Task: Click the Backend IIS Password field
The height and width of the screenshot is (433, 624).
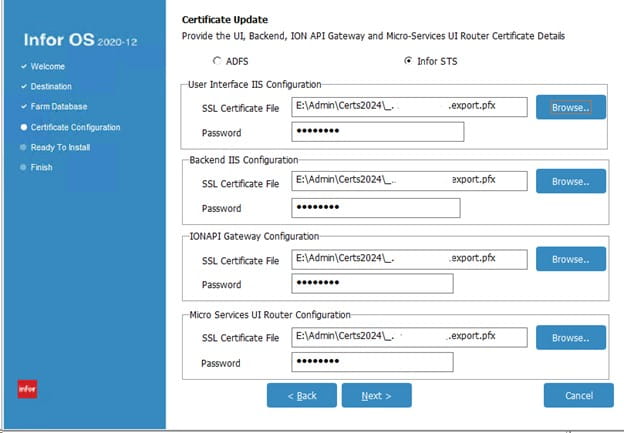Action: tap(376, 208)
